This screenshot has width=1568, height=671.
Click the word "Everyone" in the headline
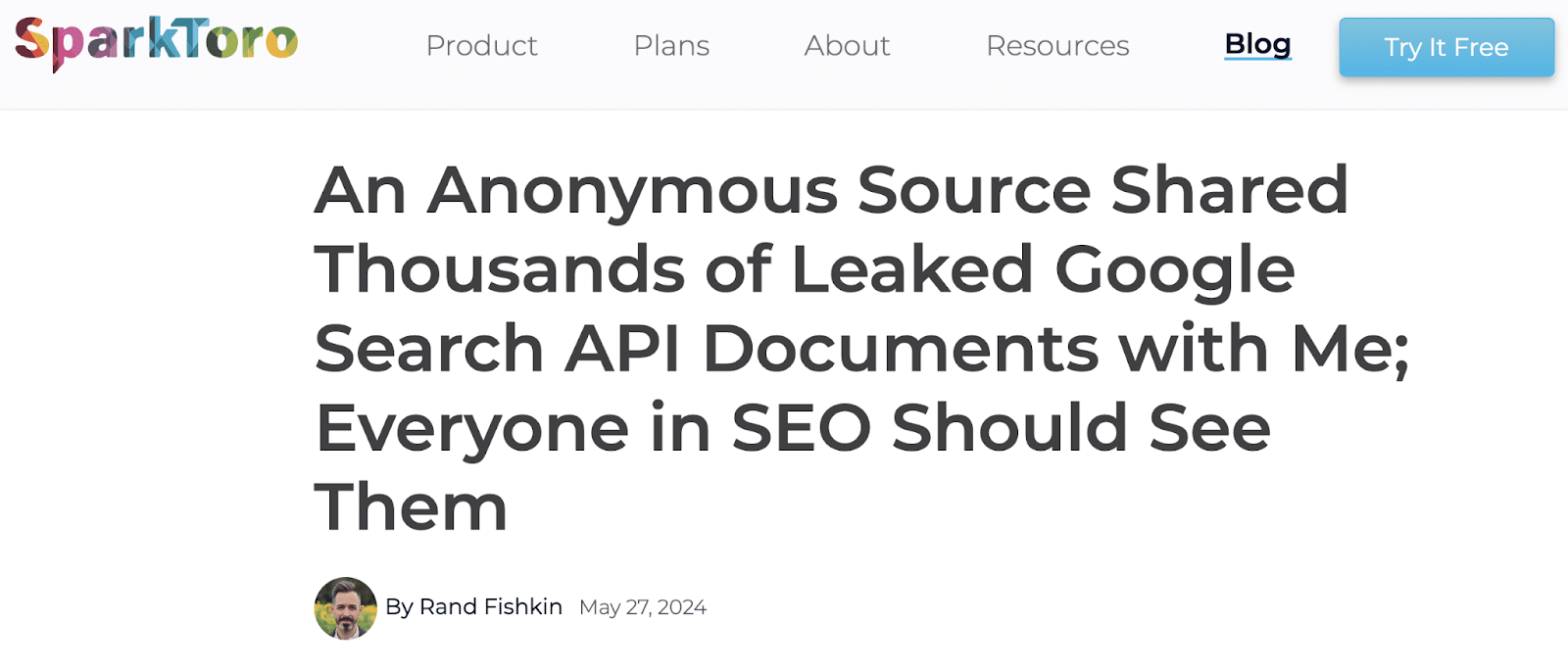point(471,430)
